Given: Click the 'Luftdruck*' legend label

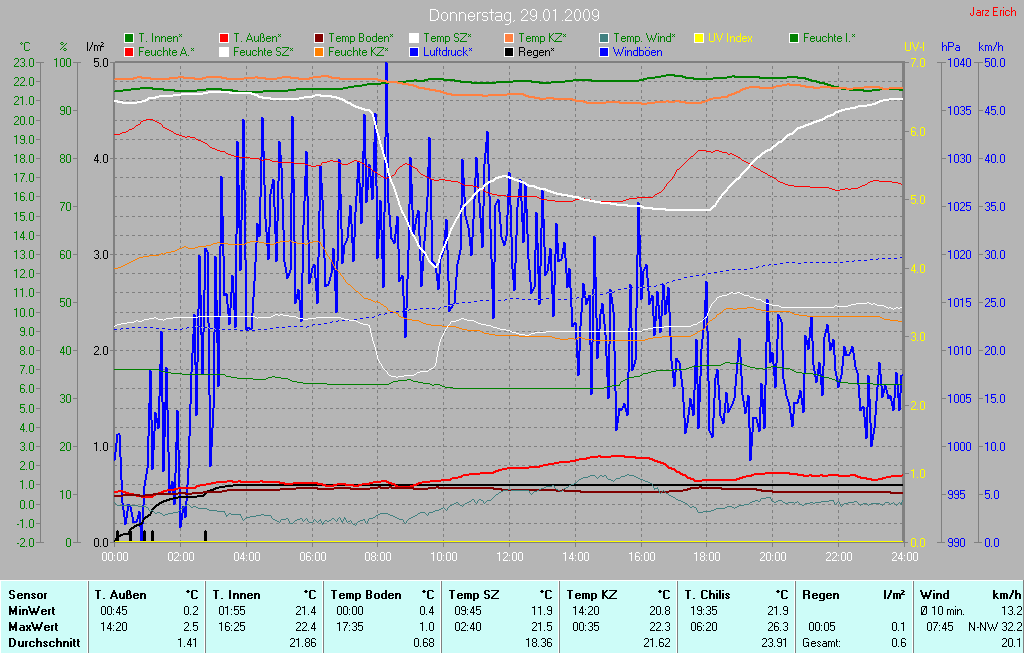Looking at the screenshot, I should (448, 52).
